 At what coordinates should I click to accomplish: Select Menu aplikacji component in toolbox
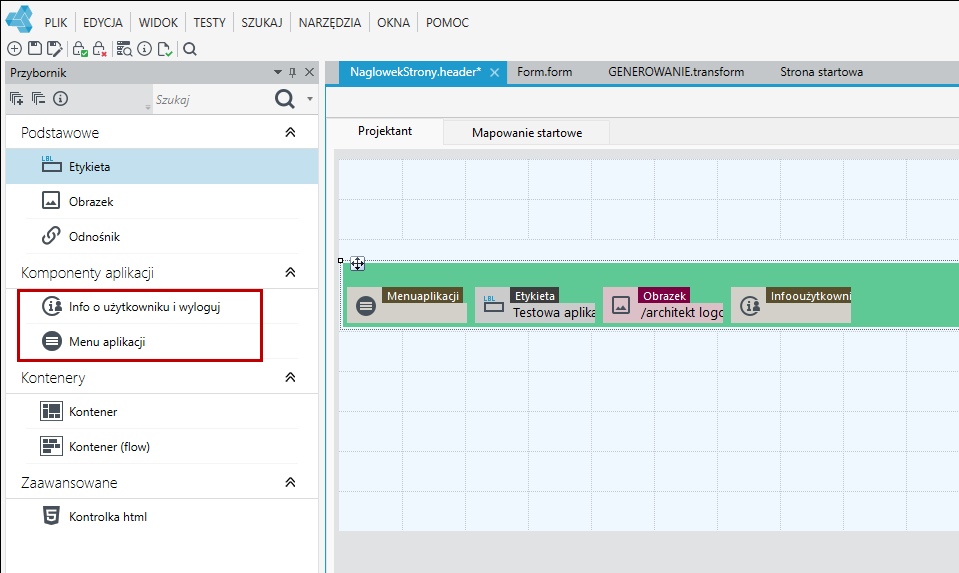162,341
